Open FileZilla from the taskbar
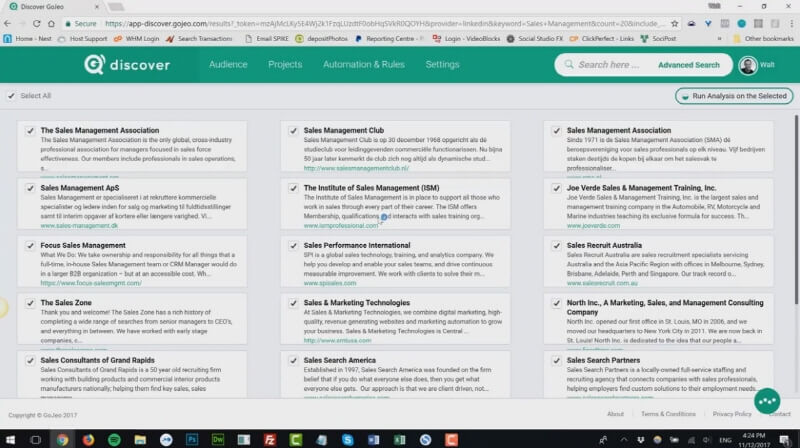Image resolution: width=800 pixels, height=448 pixels. coord(270,439)
